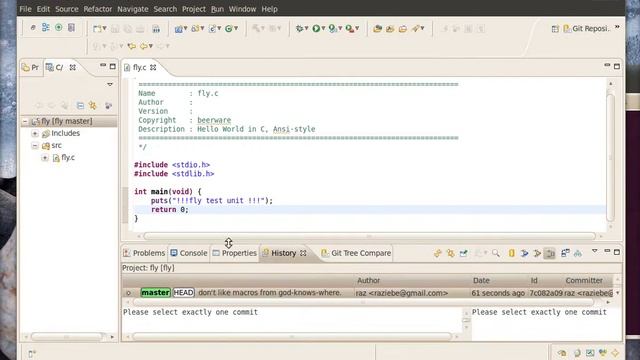Switch to the Properties tab
This screenshot has height=360, width=640.
235,253
